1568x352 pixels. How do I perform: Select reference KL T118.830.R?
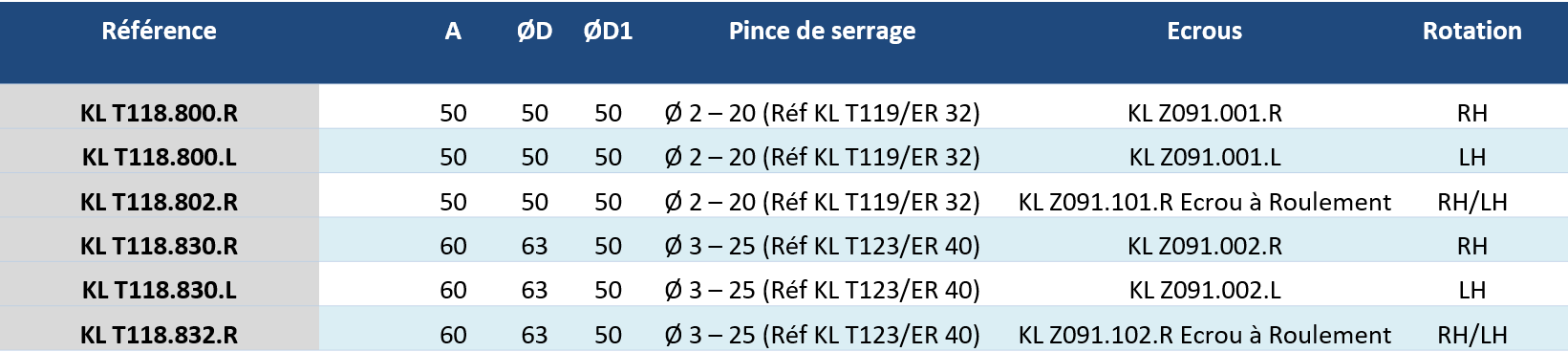[x=159, y=246]
